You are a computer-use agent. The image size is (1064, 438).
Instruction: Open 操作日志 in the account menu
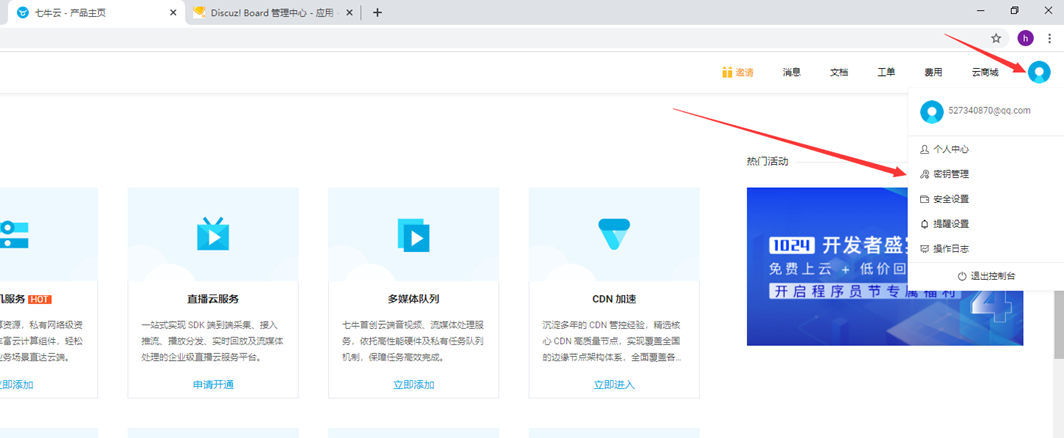tap(986, 249)
